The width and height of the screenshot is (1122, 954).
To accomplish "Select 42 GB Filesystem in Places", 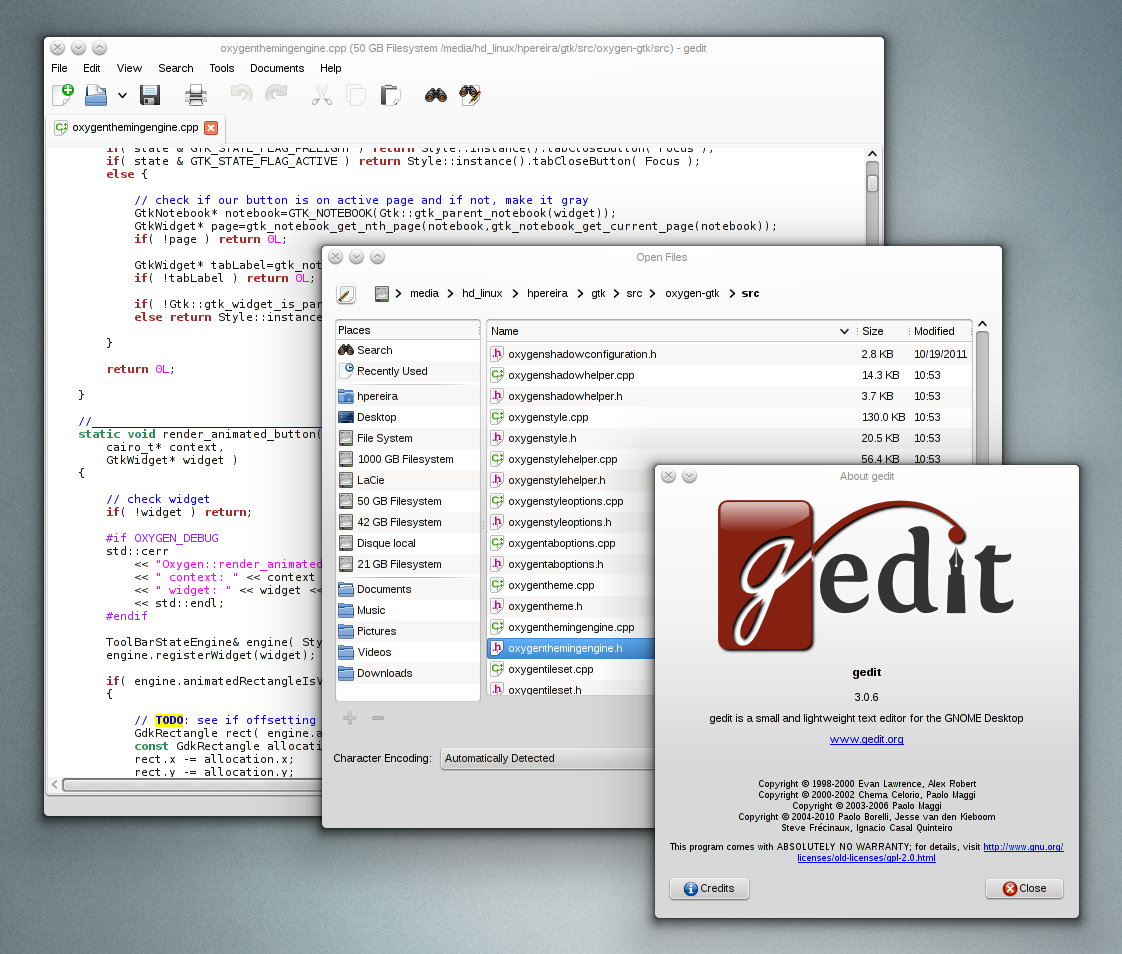I will (x=408, y=522).
